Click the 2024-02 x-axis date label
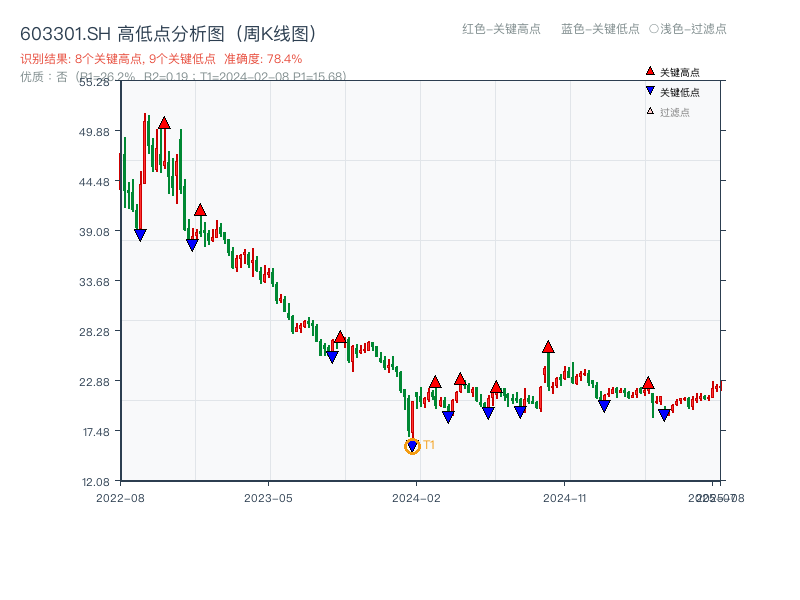The image size is (800, 600). [418, 497]
